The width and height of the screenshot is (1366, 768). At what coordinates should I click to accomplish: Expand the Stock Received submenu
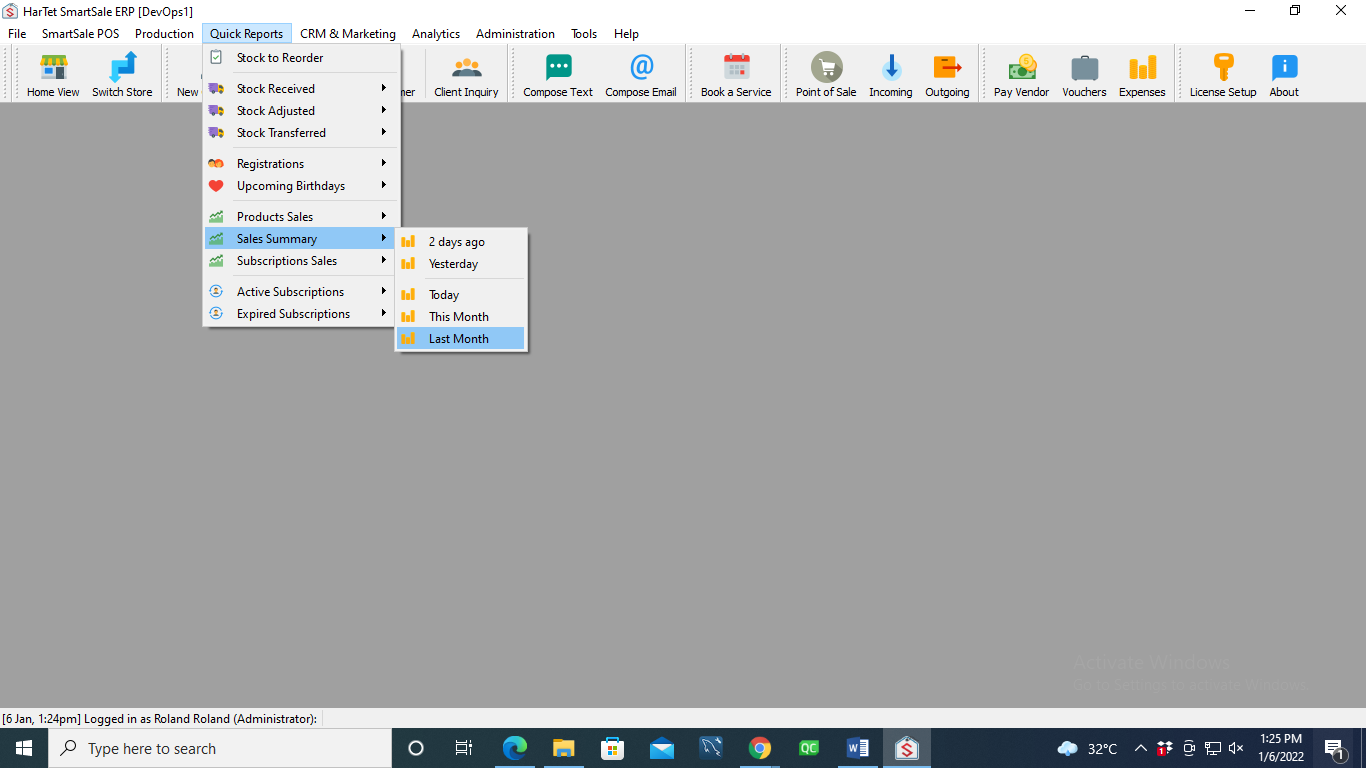pyautogui.click(x=276, y=89)
